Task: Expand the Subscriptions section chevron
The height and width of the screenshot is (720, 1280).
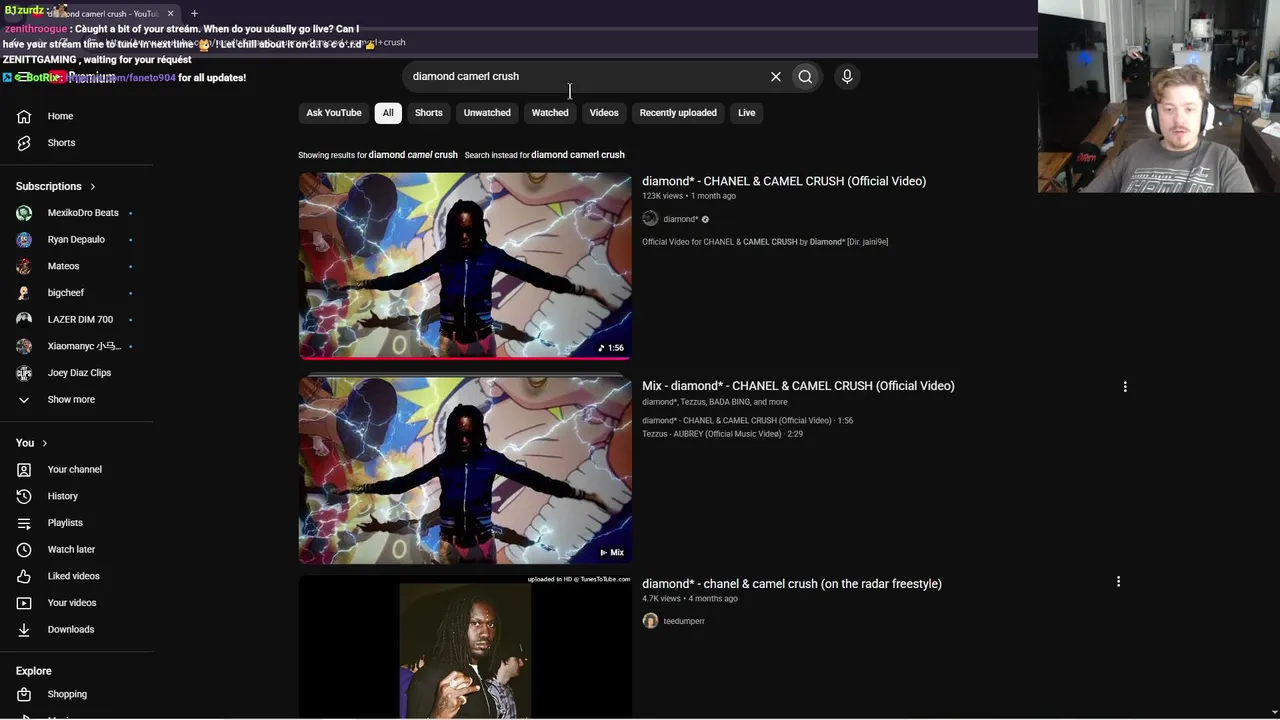Action: [92, 187]
